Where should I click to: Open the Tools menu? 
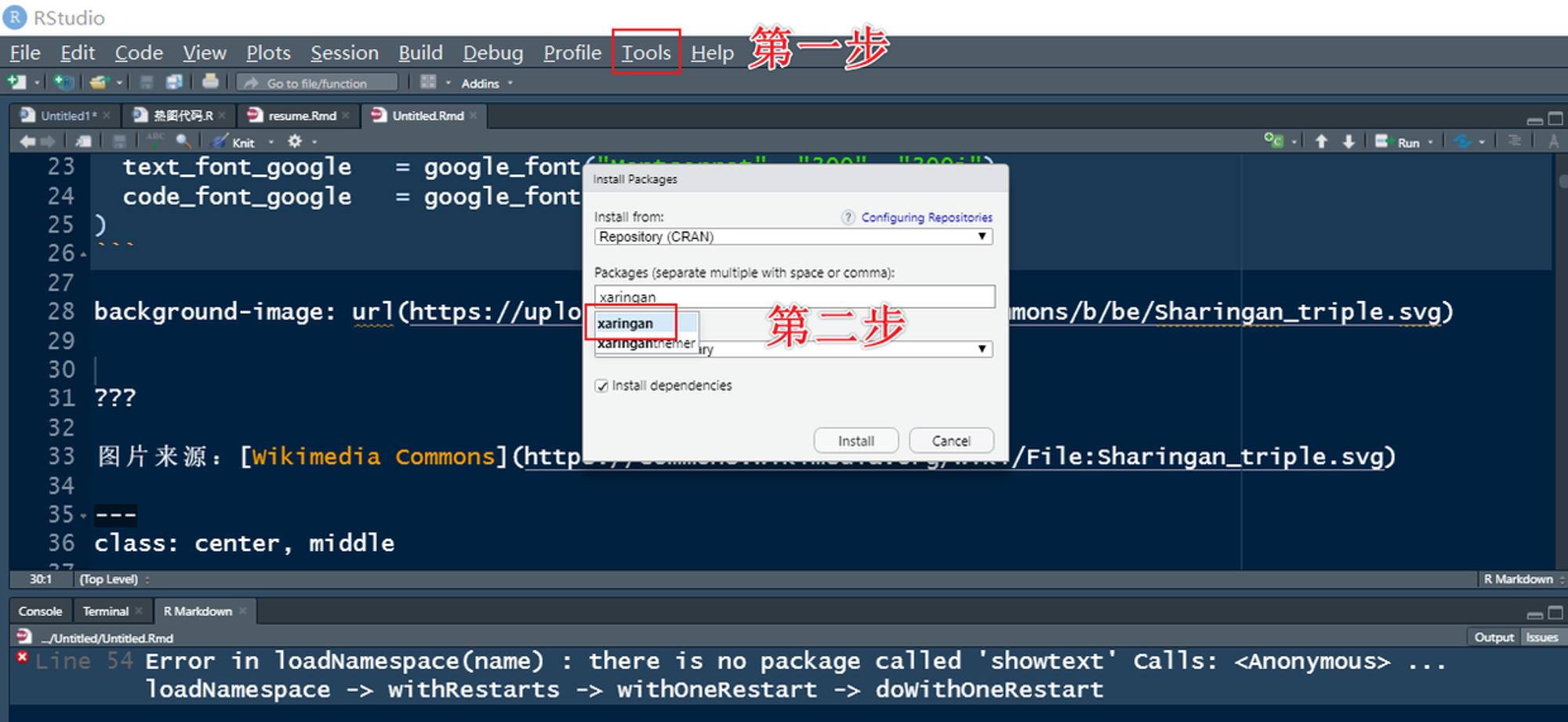click(x=646, y=53)
